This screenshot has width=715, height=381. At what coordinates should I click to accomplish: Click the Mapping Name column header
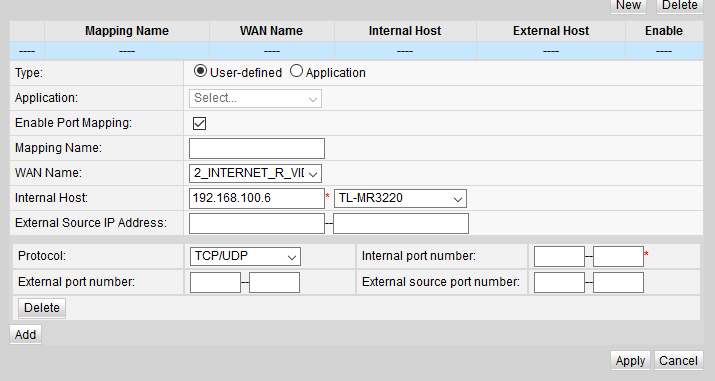127,31
